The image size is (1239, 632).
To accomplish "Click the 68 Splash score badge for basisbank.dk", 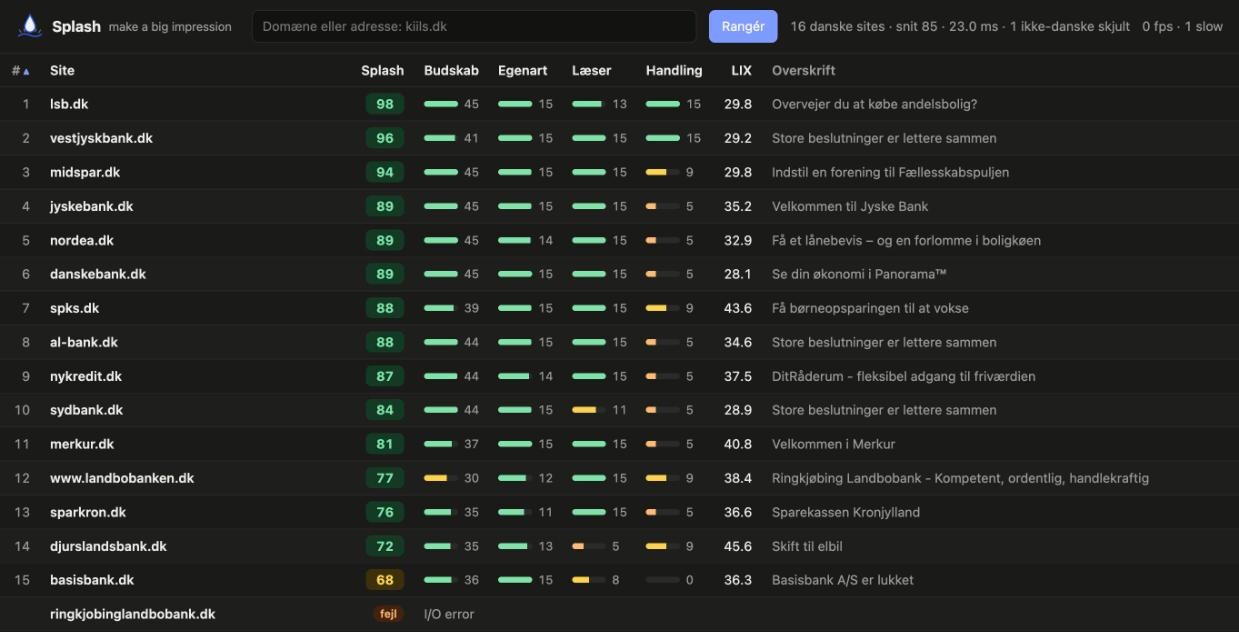I will tap(385, 580).
